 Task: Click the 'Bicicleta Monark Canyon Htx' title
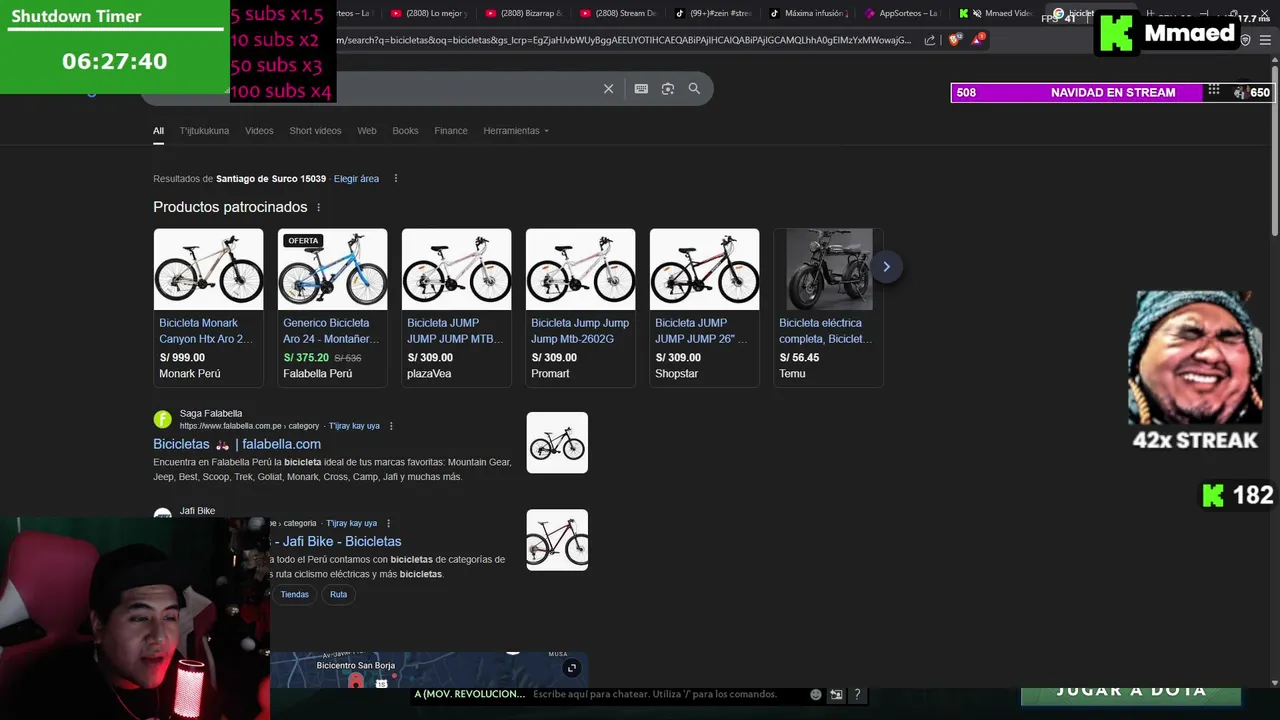pyautogui.click(x=205, y=331)
